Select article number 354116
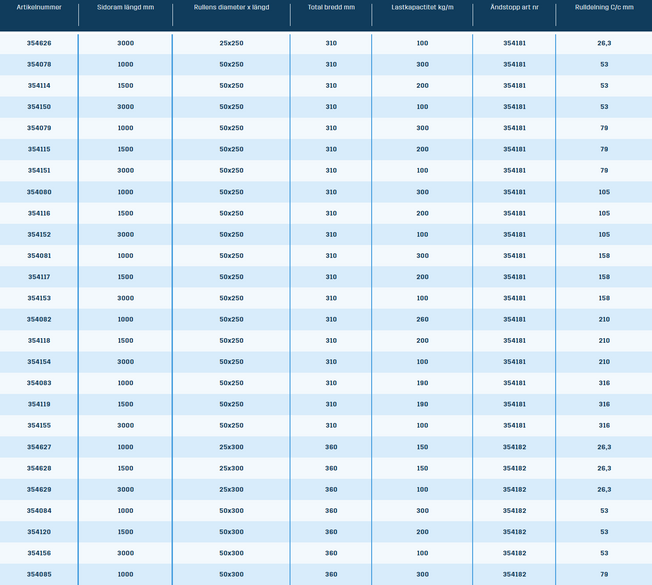The height and width of the screenshot is (585, 652). (39, 213)
